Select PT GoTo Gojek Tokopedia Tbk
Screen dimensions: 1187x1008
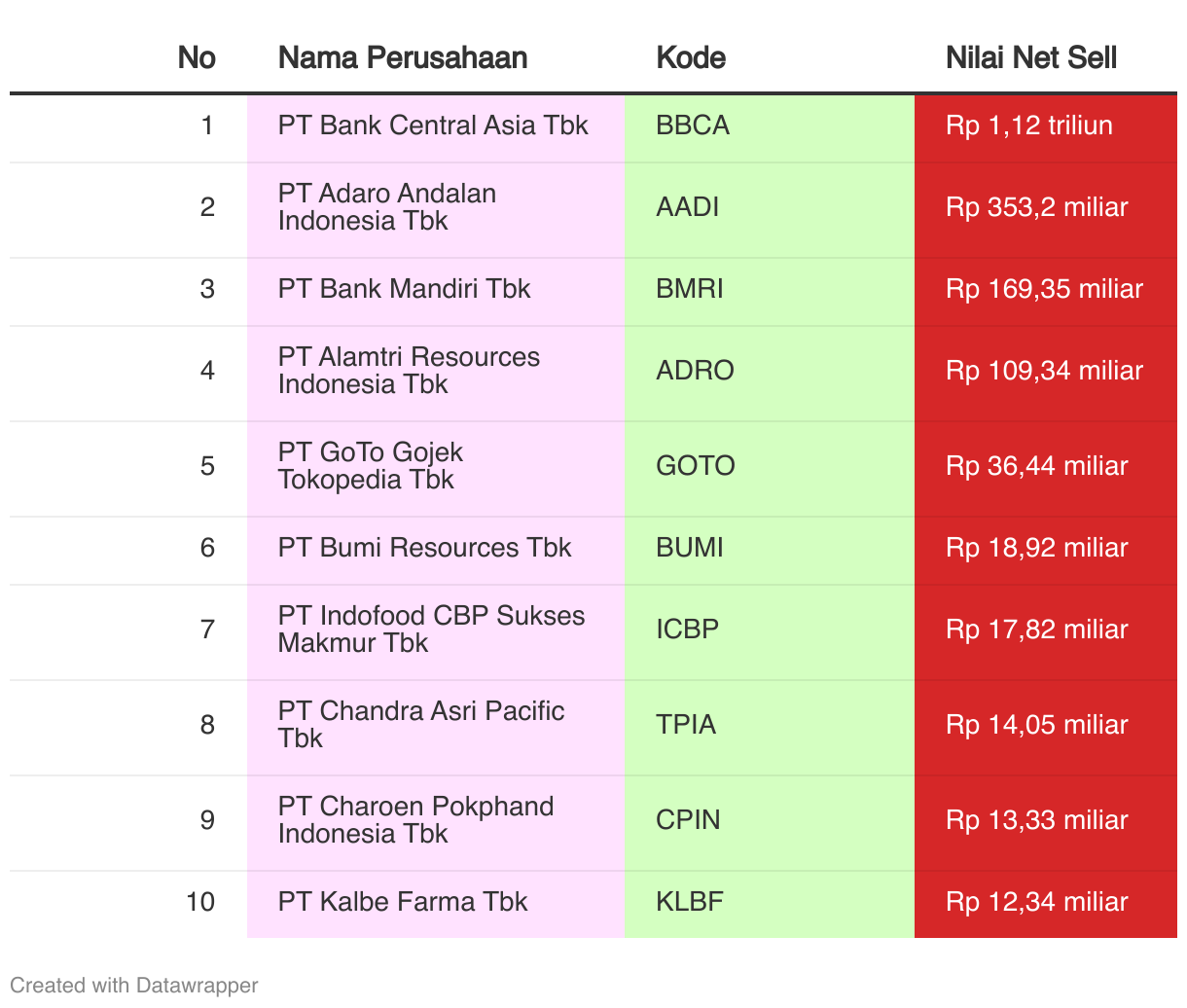pyautogui.click(x=370, y=466)
